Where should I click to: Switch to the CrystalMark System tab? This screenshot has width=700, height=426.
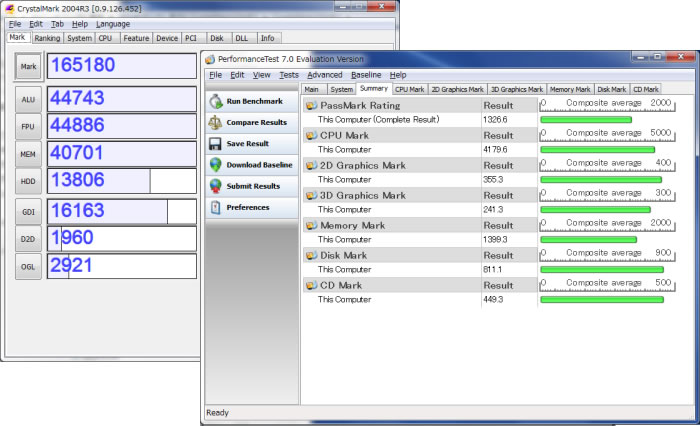[x=79, y=38]
